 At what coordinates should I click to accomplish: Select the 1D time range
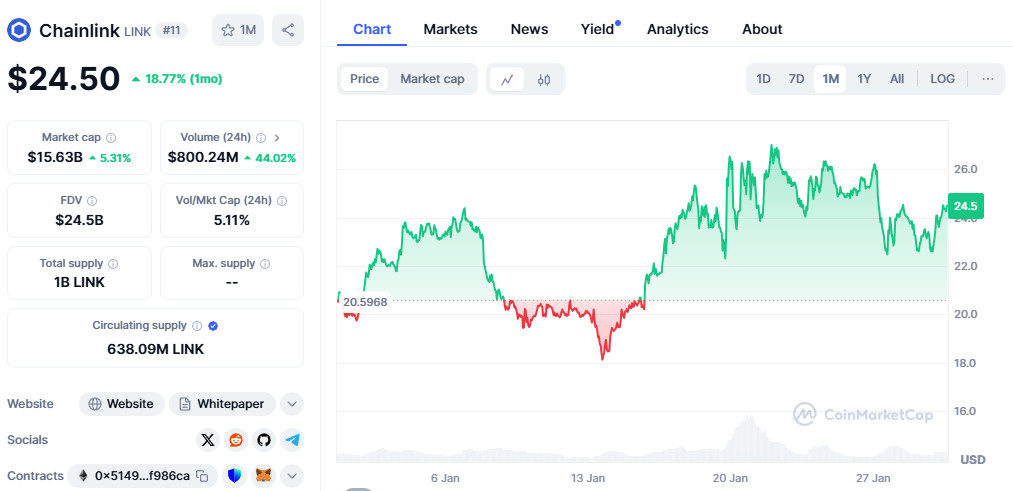[763, 79]
